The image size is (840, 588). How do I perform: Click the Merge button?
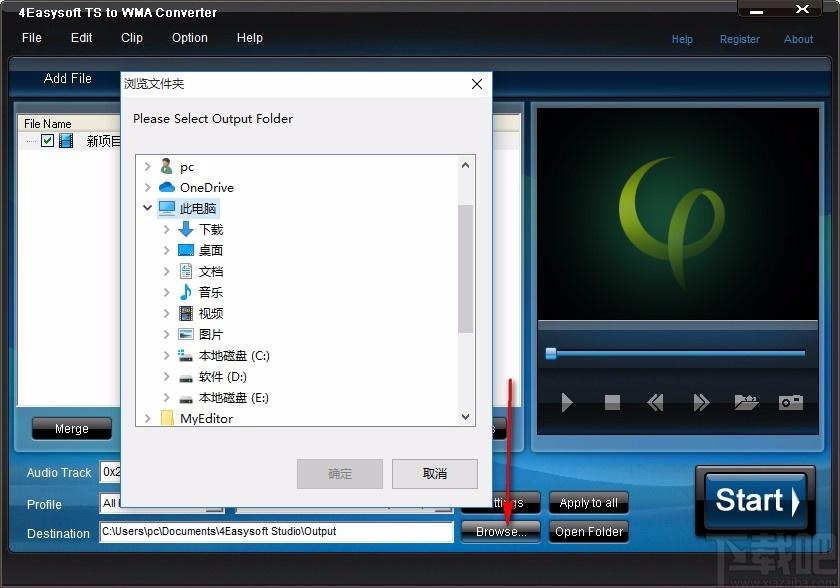click(x=72, y=428)
